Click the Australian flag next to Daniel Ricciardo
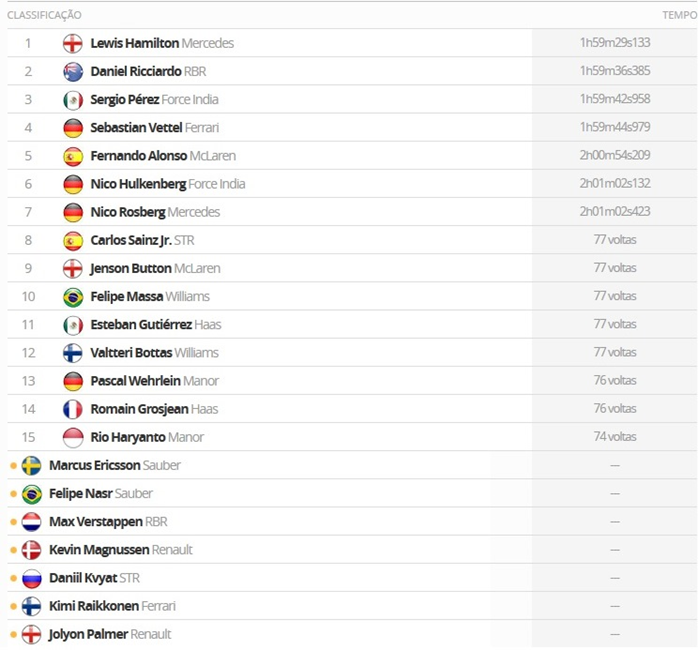Viewport: 698px width, 650px height. click(x=73, y=71)
